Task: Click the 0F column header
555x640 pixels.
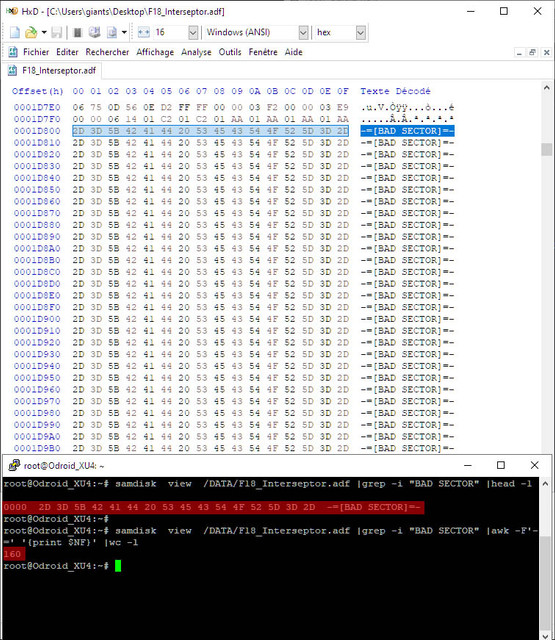Action: tap(343, 91)
